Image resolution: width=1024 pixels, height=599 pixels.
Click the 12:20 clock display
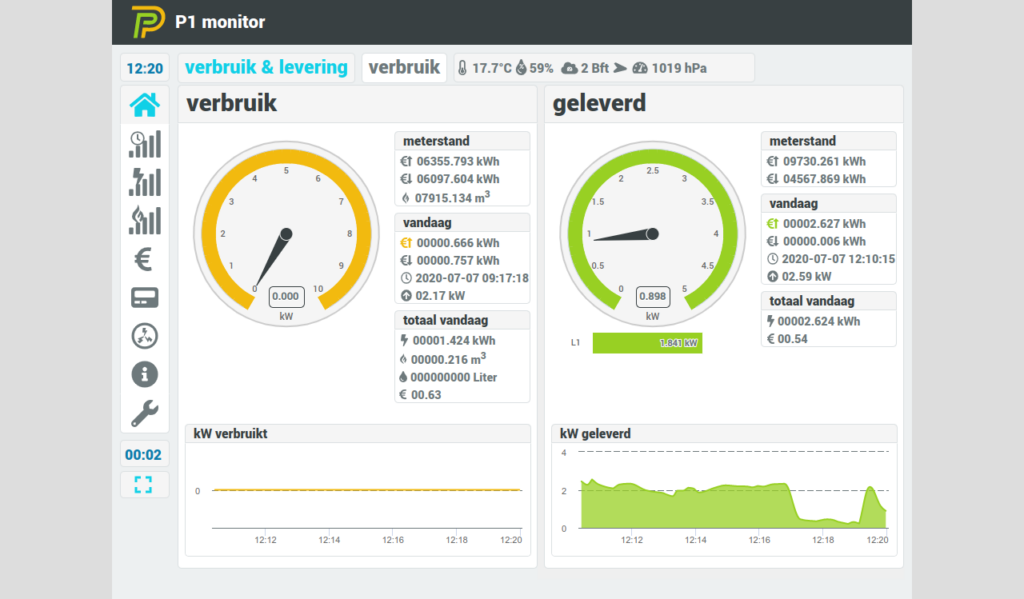point(144,69)
